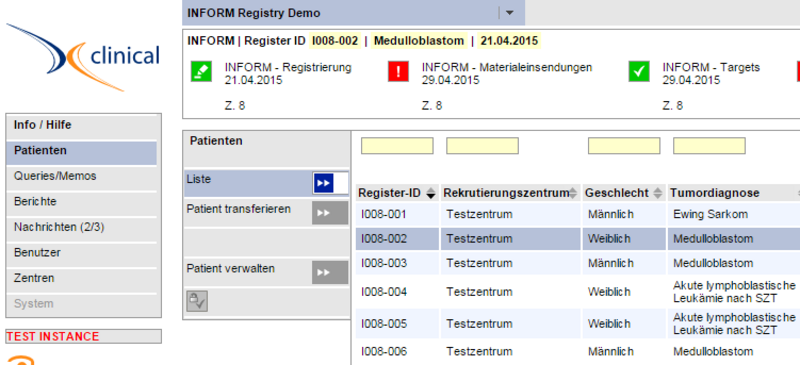Image resolution: width=800 pixels, height=365 pixels.
Task: Select patient row I008-004
Action: pyautogui.click(x=578, y=292)
